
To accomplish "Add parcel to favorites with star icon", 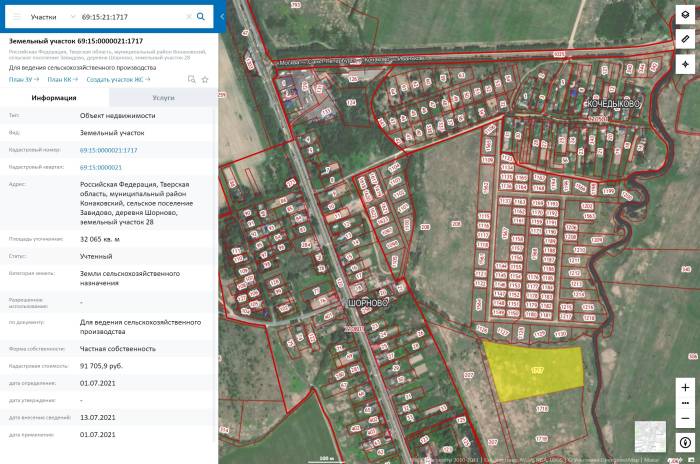I will coord(205,79).
